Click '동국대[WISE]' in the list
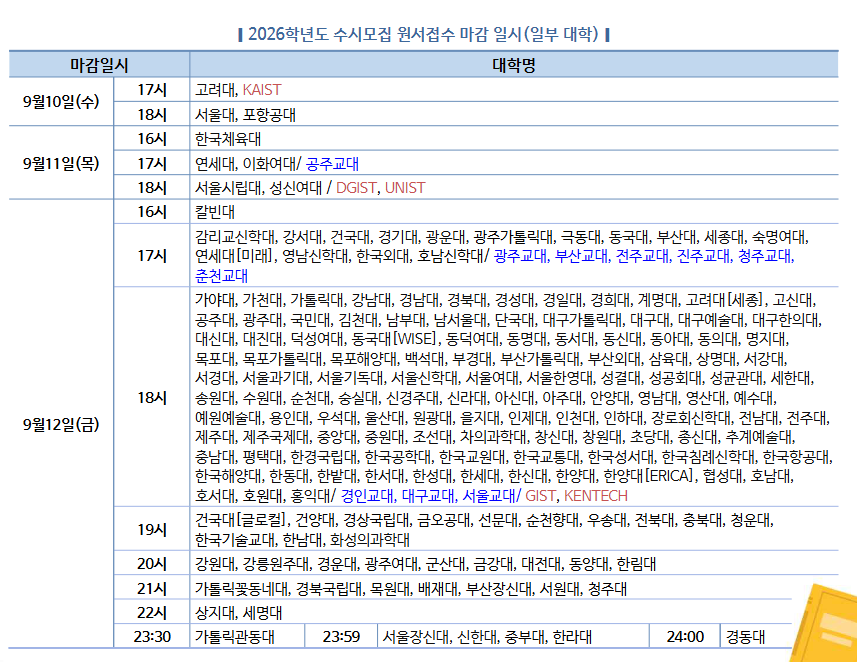The height and width of the screenshot is (662, 857). [x=394, y=339]
